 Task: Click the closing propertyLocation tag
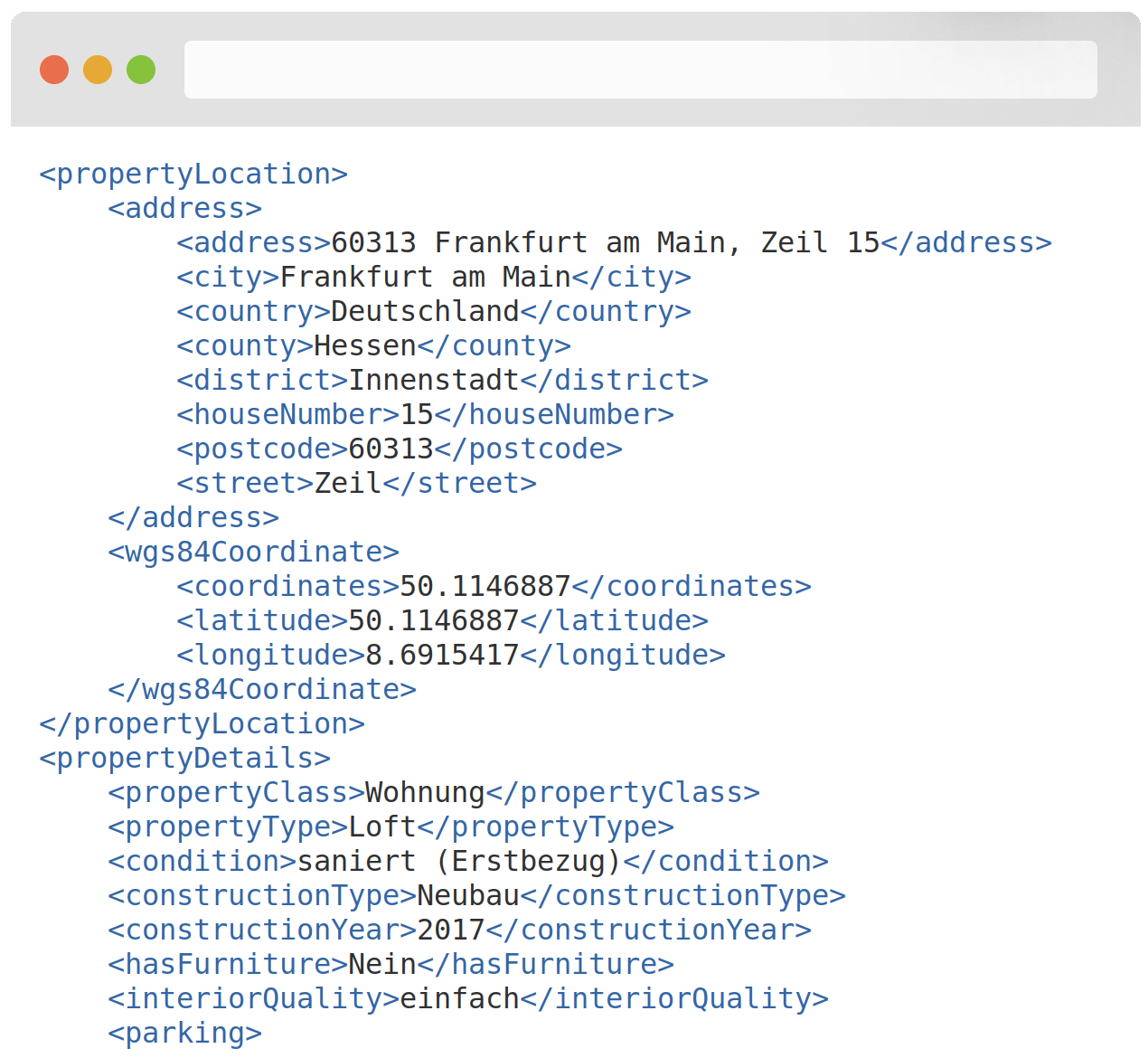[202, 723]
